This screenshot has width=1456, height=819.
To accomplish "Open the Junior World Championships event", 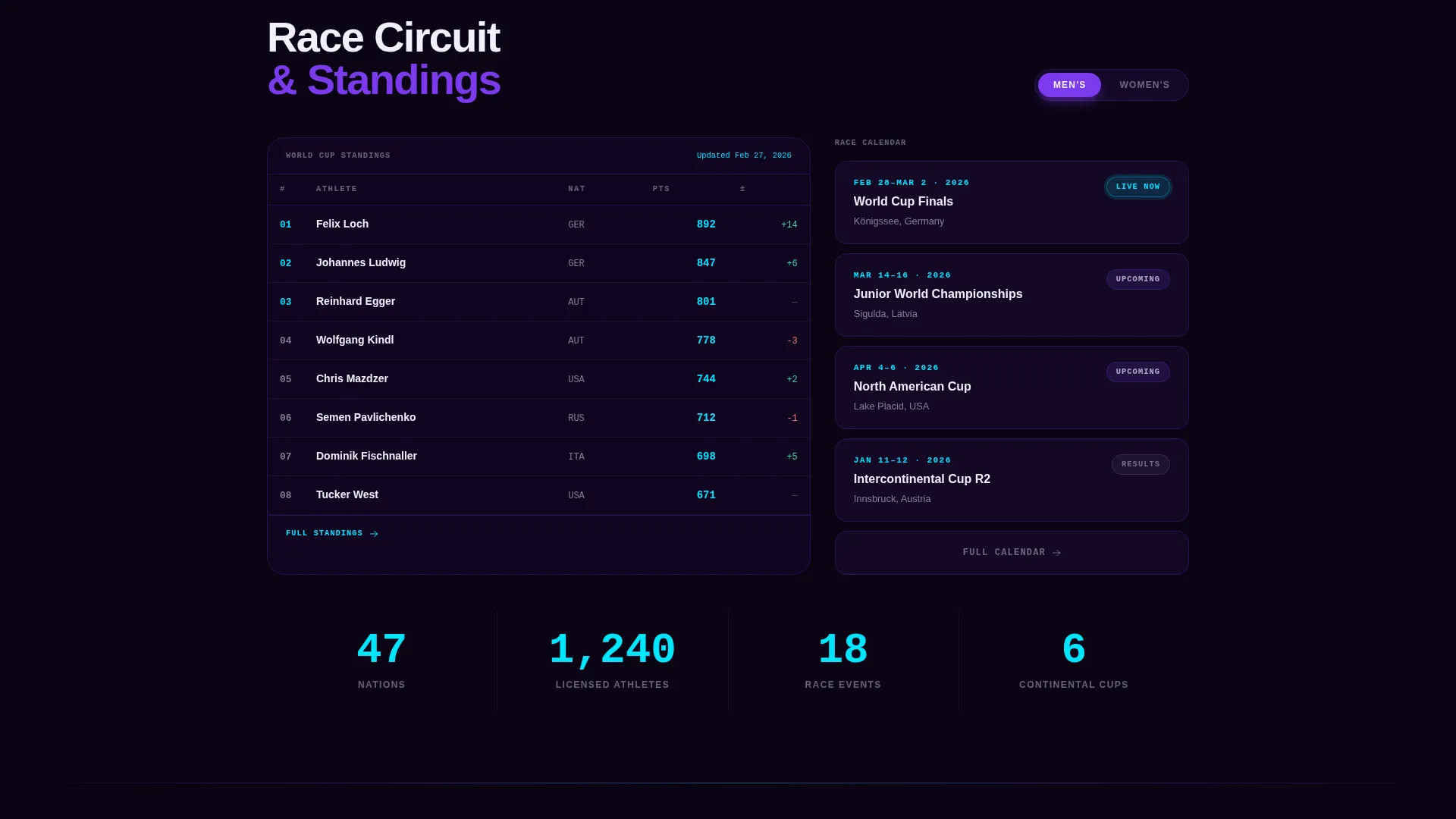I will (1012, 295).
